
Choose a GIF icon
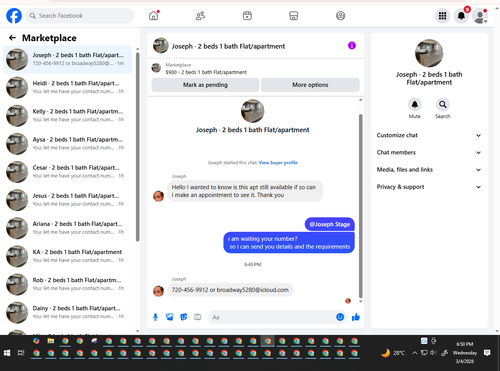tap(198, 317)
